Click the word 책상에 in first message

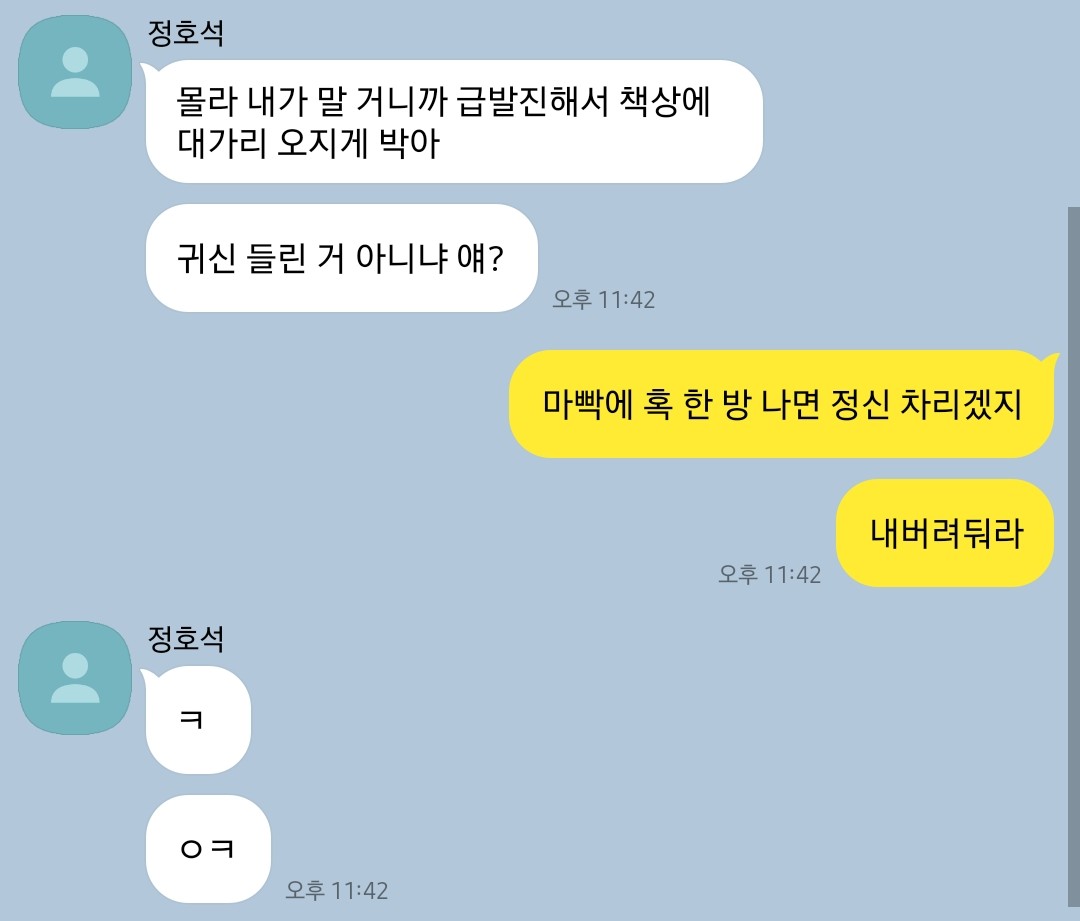tap(665, 102)
